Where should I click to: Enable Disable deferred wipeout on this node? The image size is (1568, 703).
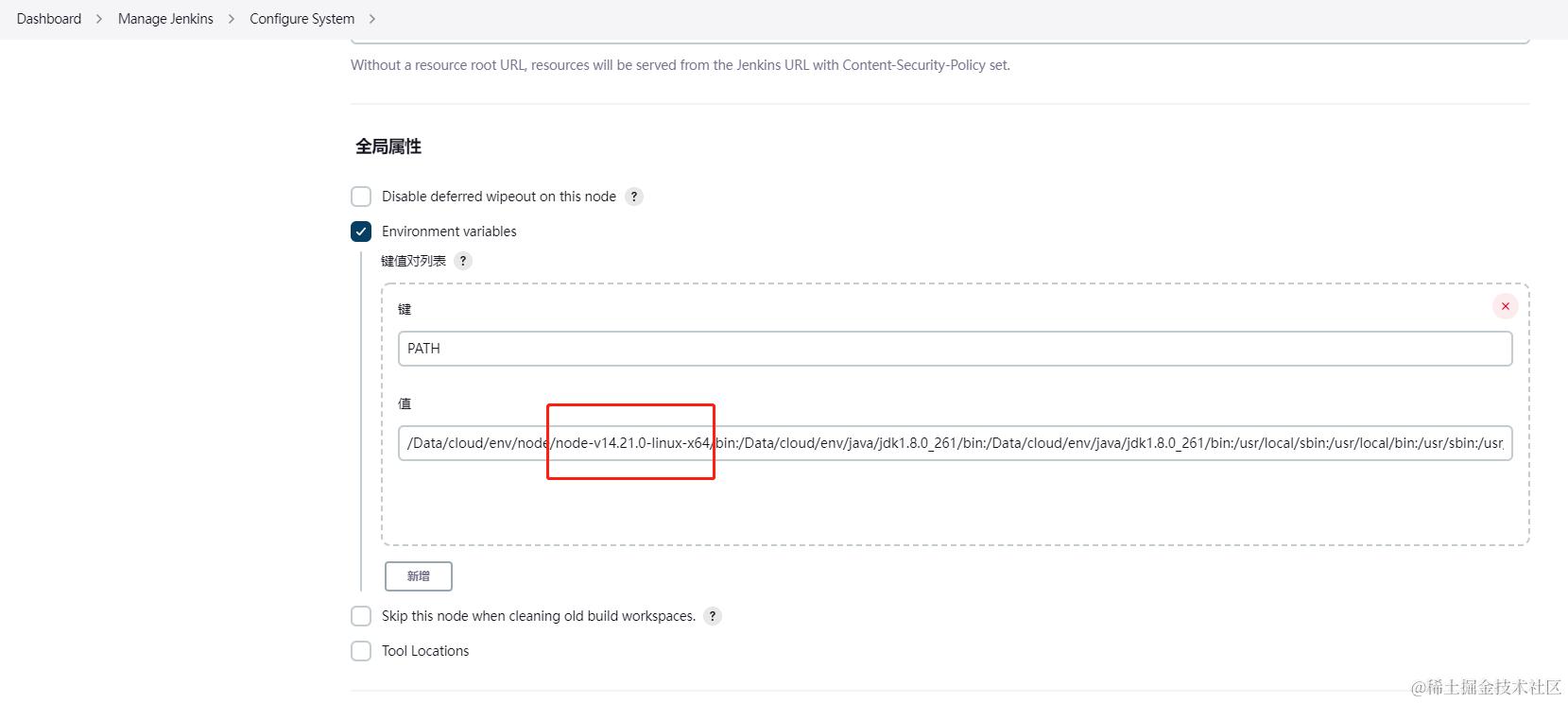click(x=361, y=197)
